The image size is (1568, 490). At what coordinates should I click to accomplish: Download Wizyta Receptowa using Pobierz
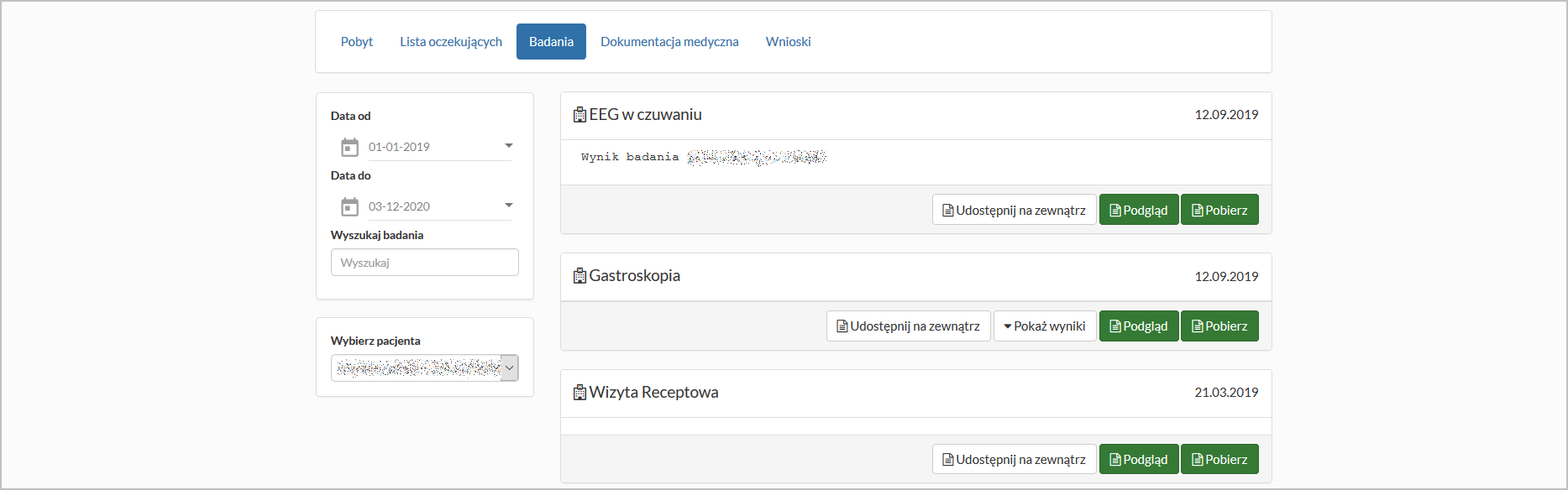pyautogui.click(x=1219, y=460)
